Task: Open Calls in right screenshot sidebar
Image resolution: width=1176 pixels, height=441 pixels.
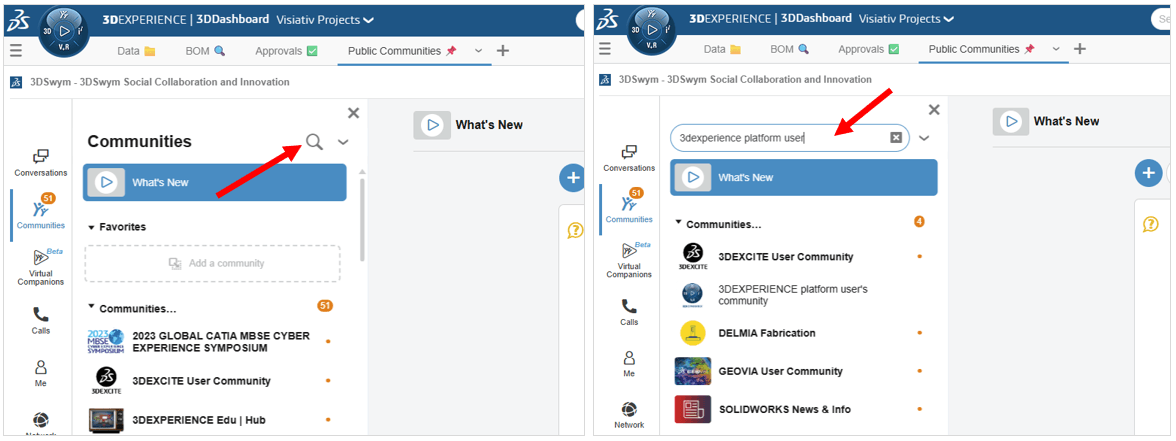Action: click(629, 313)
